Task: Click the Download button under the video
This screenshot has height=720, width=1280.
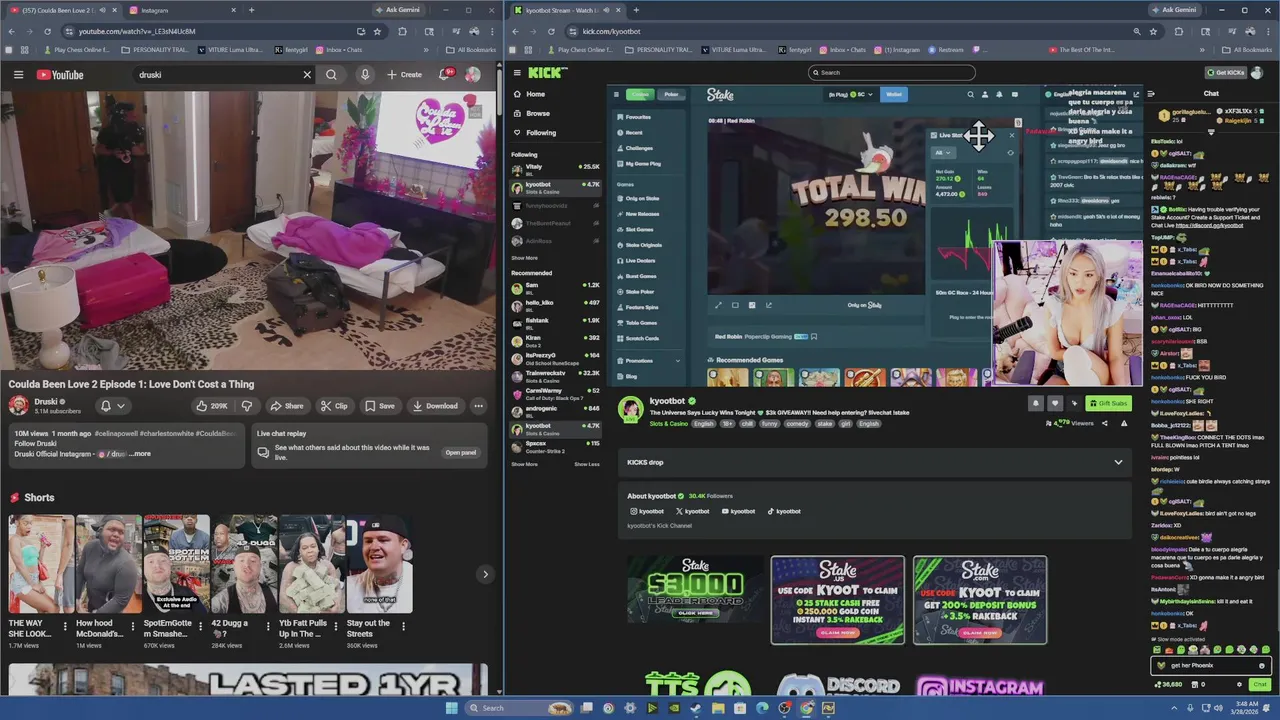Action: [x=435, y=406]
